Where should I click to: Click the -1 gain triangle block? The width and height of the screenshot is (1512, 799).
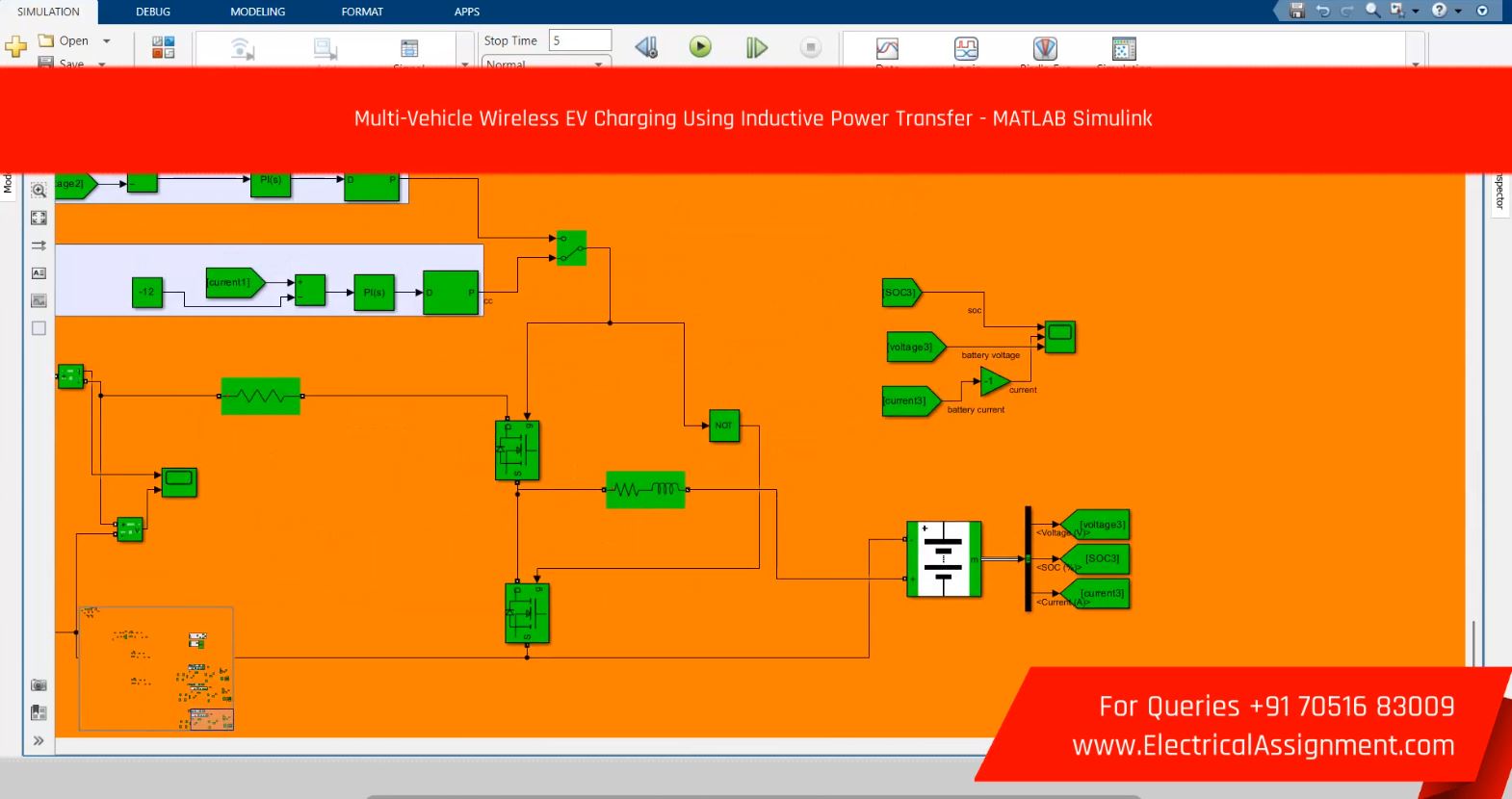coord(994,381)
